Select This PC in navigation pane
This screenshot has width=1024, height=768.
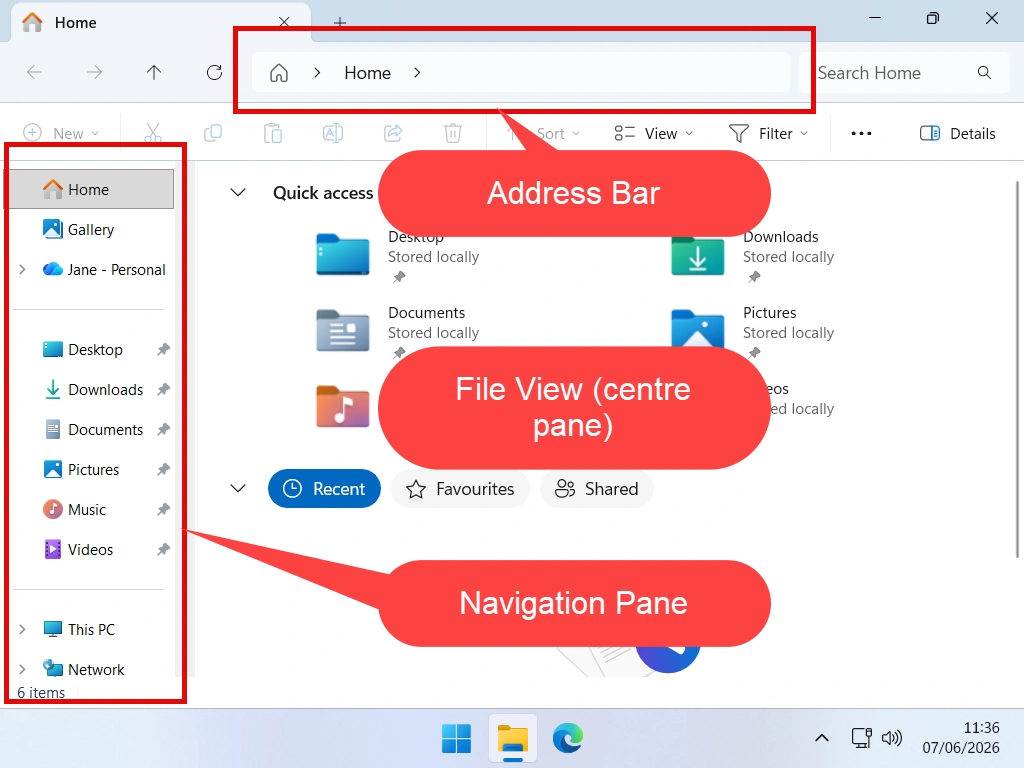click(78, 629)
